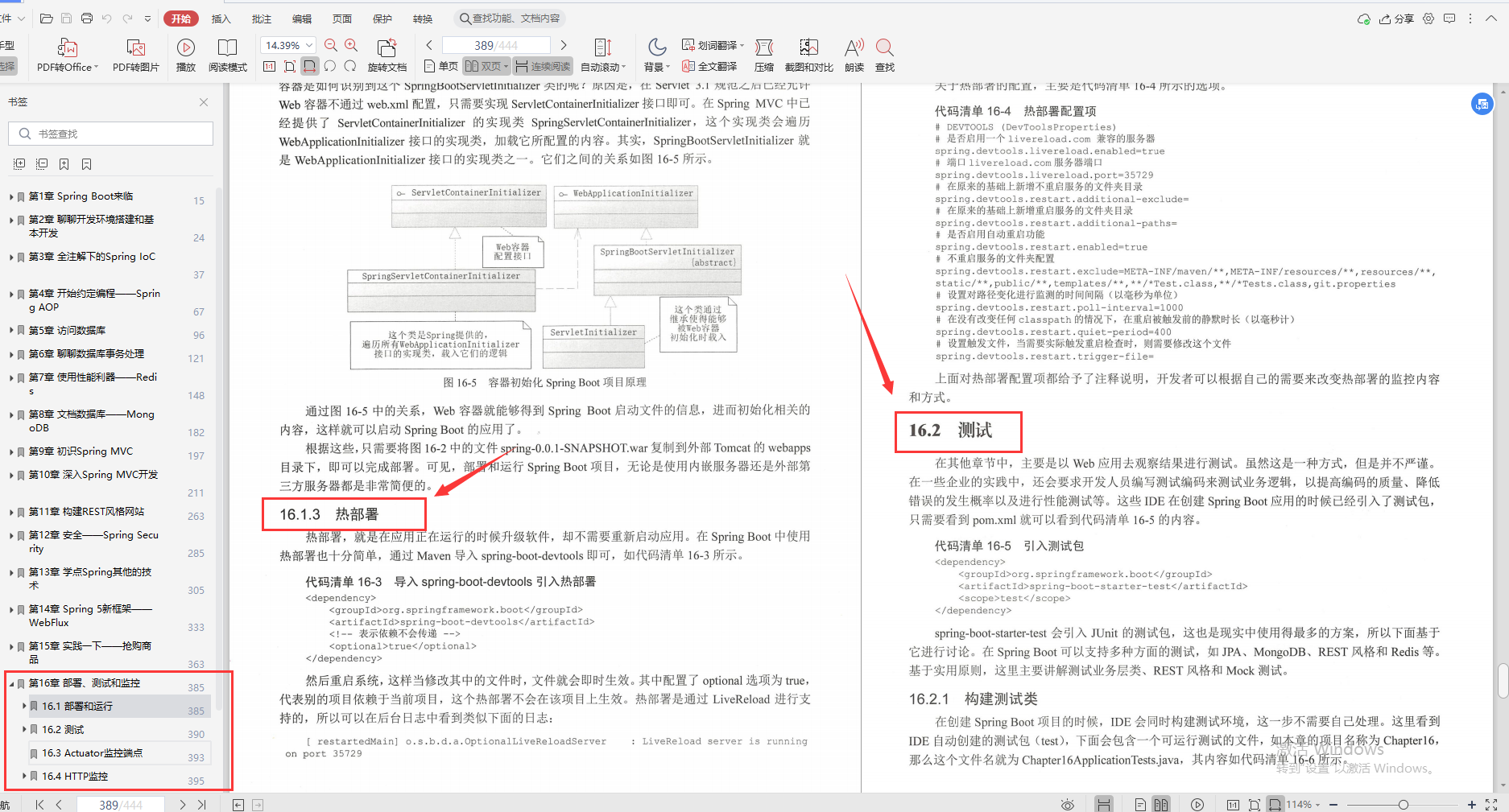Toggle single-page view in status bar
This screenshot has height=812, width=1509.
point(1140,805)
